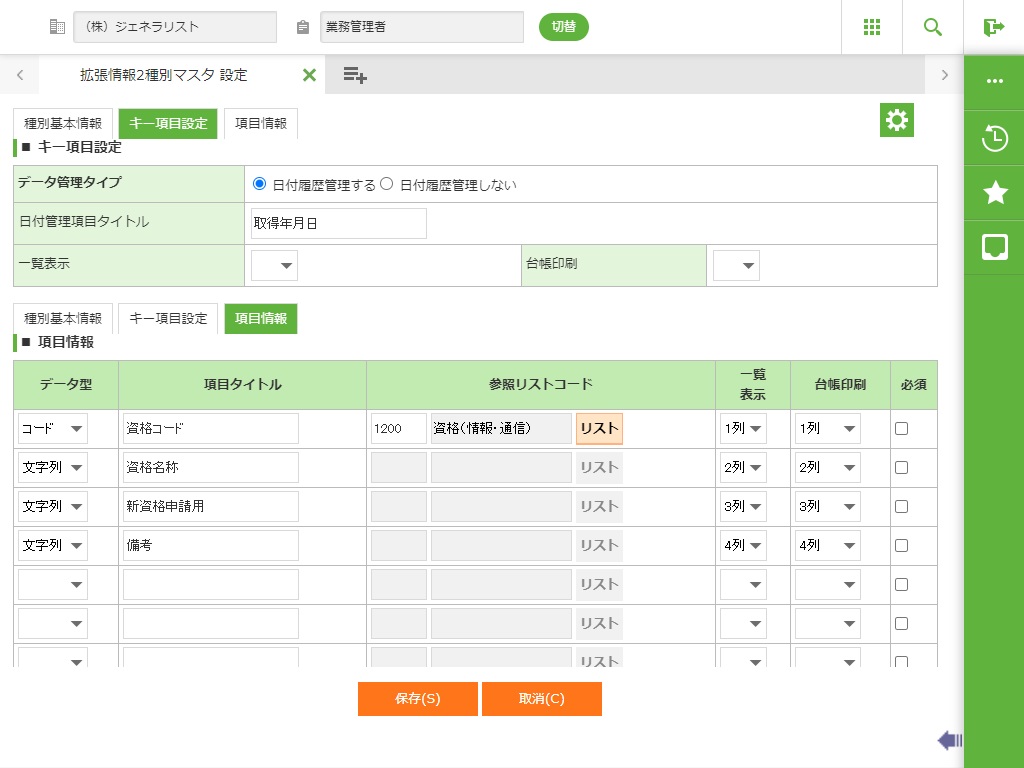Image resolution: width=1024 pixels, height=768 pixels.
Task: Switch to the top 項目情報 tab
Action: pyautogui.click(x=261, y=123)
